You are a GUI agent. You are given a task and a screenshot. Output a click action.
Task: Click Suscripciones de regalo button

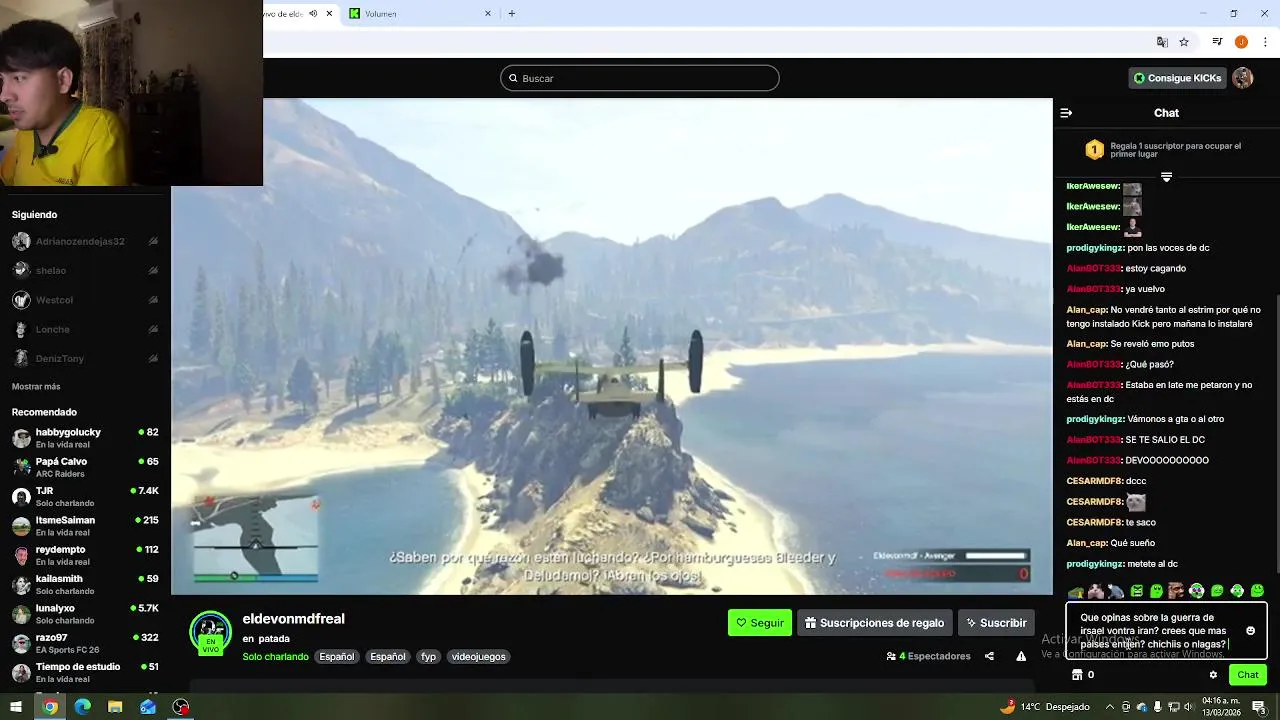[x=875, y=623]
